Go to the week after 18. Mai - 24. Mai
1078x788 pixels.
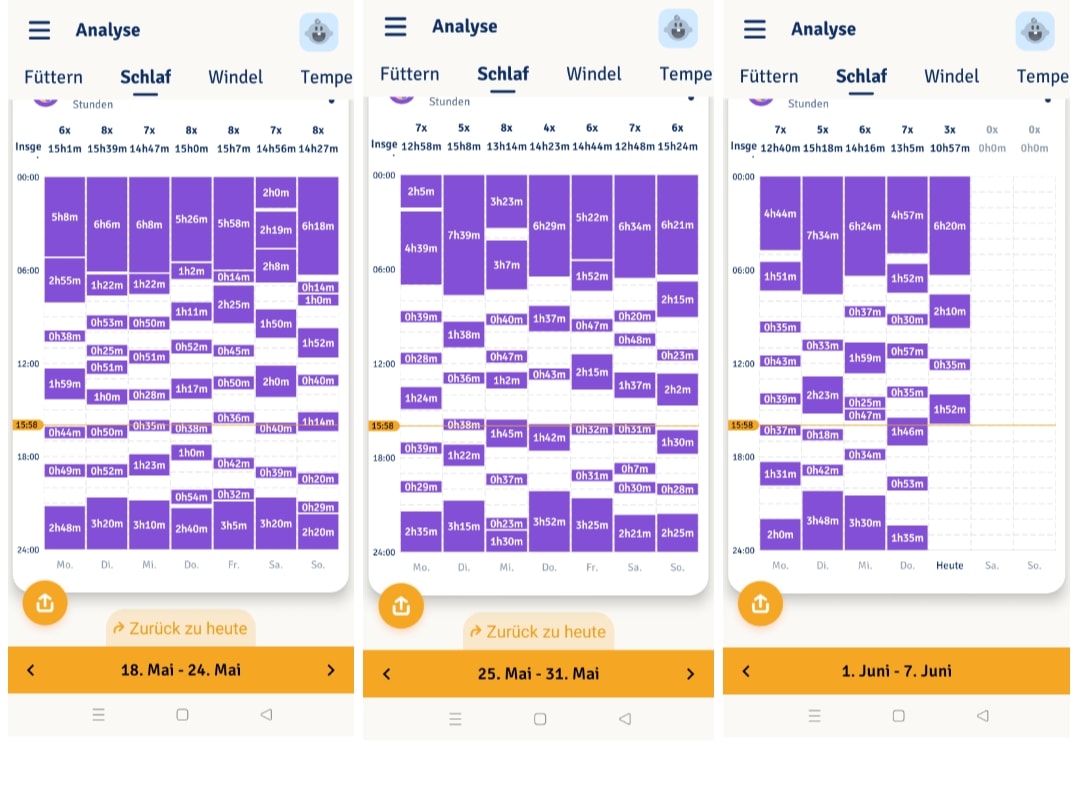(x=331, y=670)
